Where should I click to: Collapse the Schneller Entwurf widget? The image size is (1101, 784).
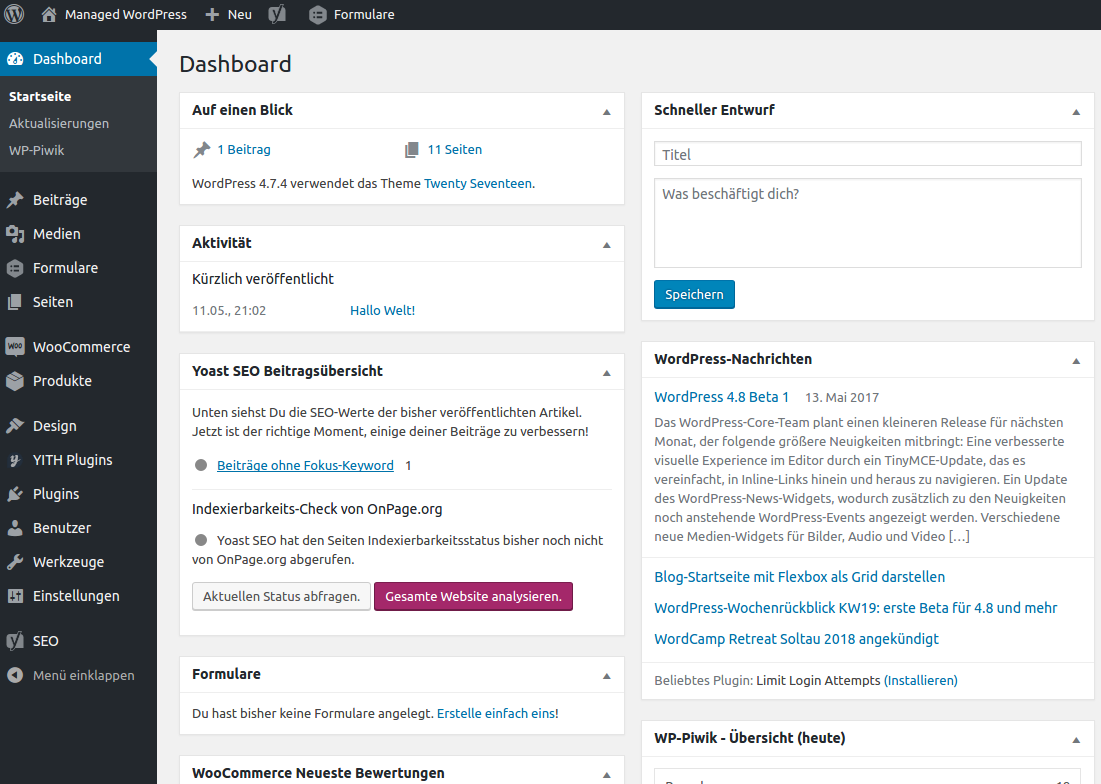[1076, 112]
